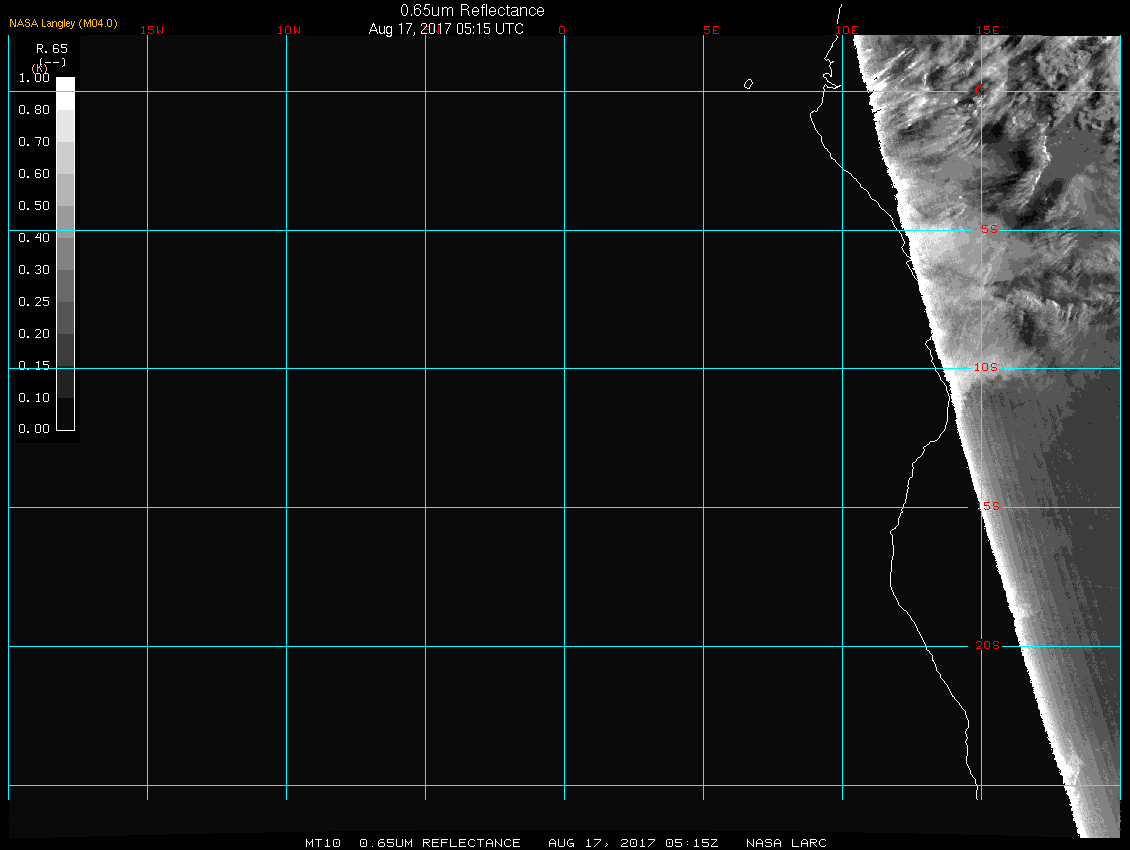The width and height of the screenshot is (1130, 850).
Task: Click the MT10 label in footer
Action: (x=323, y=843)
